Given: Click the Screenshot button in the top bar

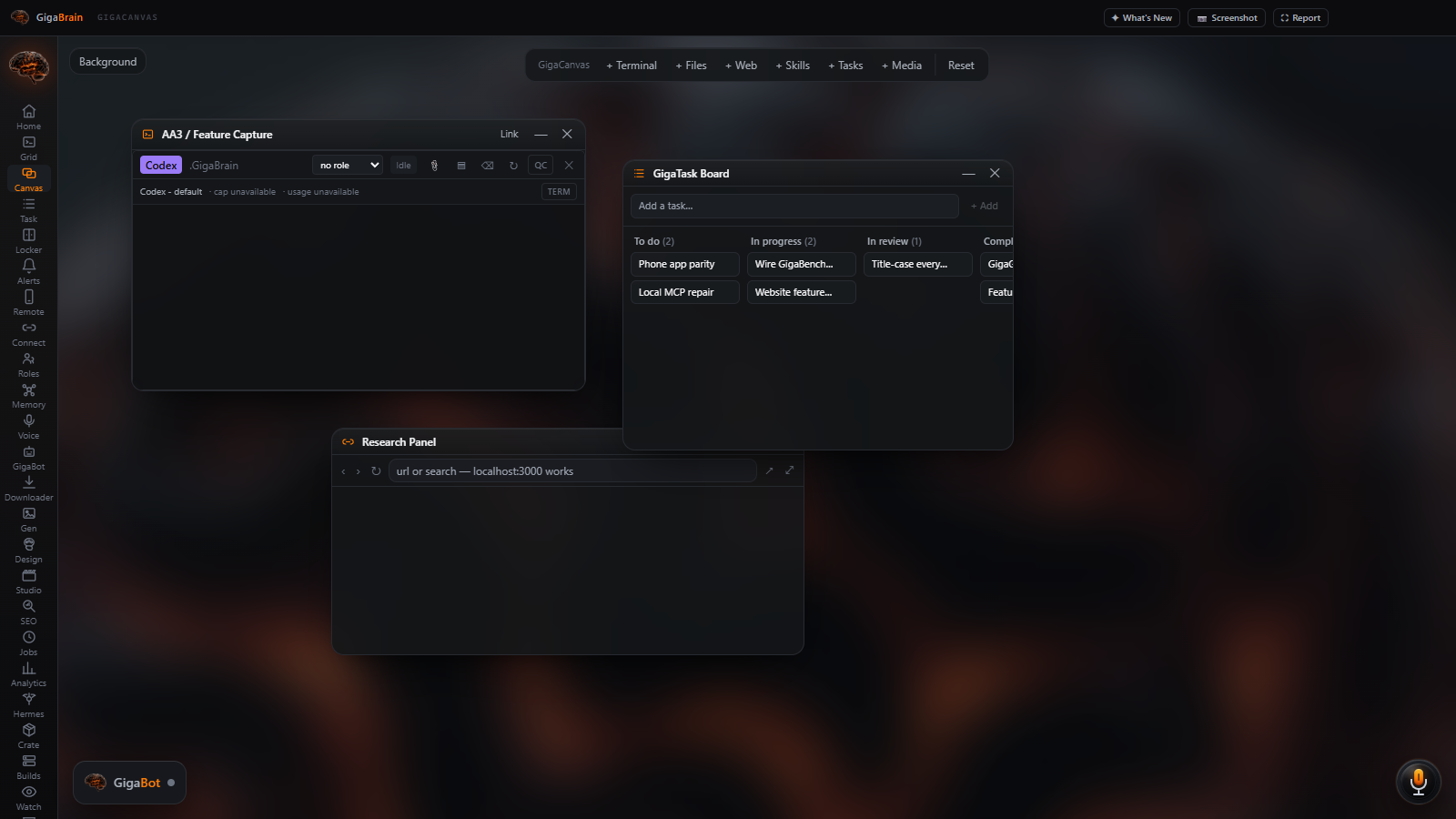Looking at the screenshot, I should (1227, 18).
